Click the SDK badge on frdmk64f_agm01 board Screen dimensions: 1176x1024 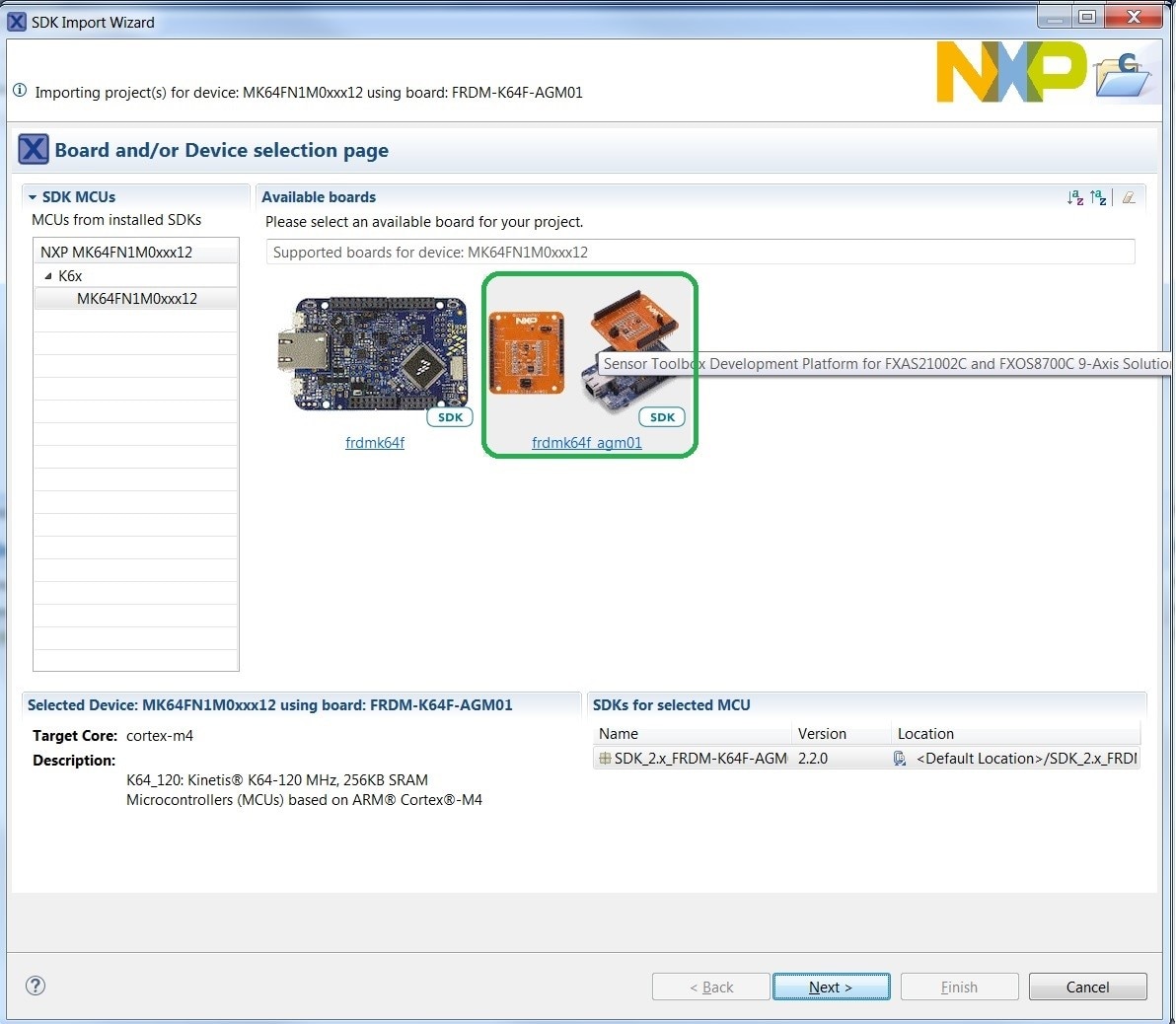(x=662, y=417)
